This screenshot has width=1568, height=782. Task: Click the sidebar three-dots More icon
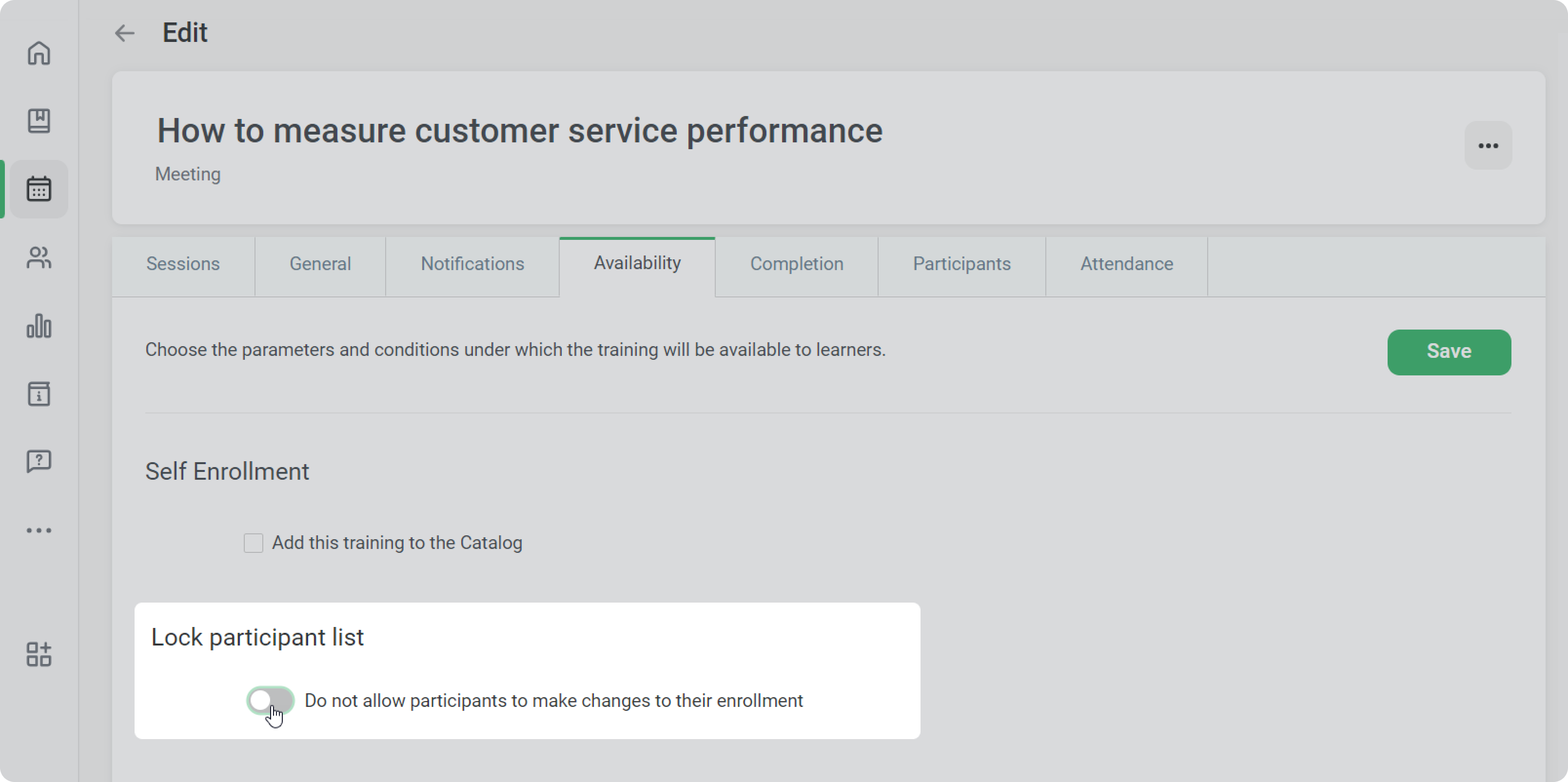click(x=39, y=530)
